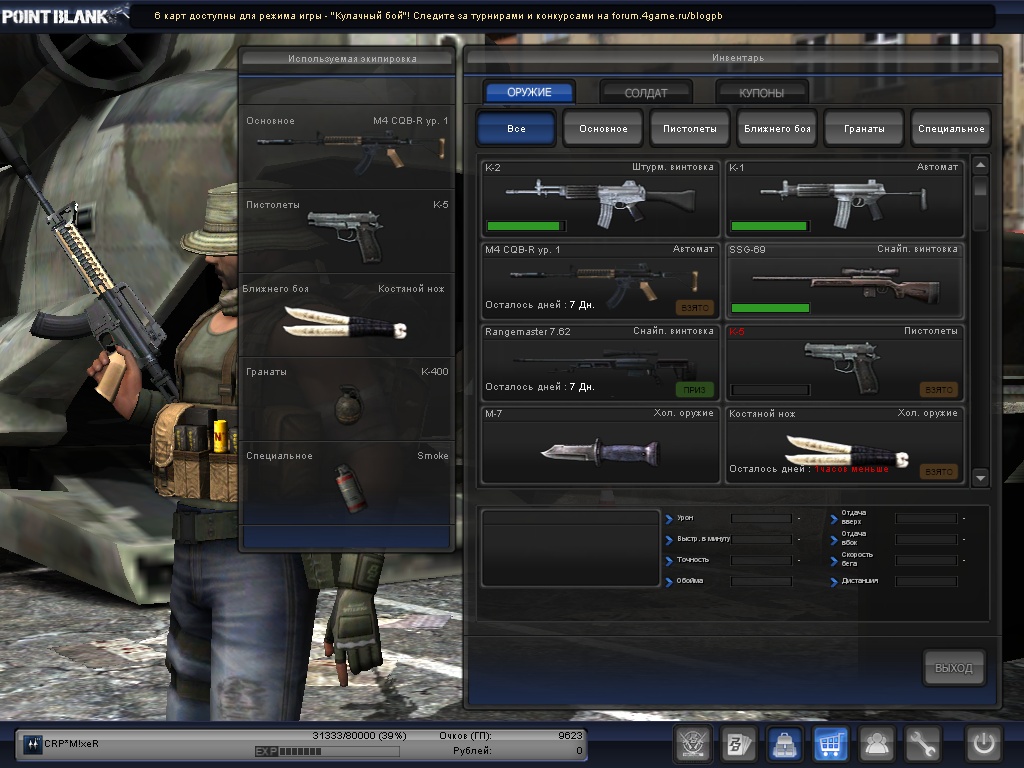
Task: Switch to the КУПОНЫ tab
Action: 761,93
